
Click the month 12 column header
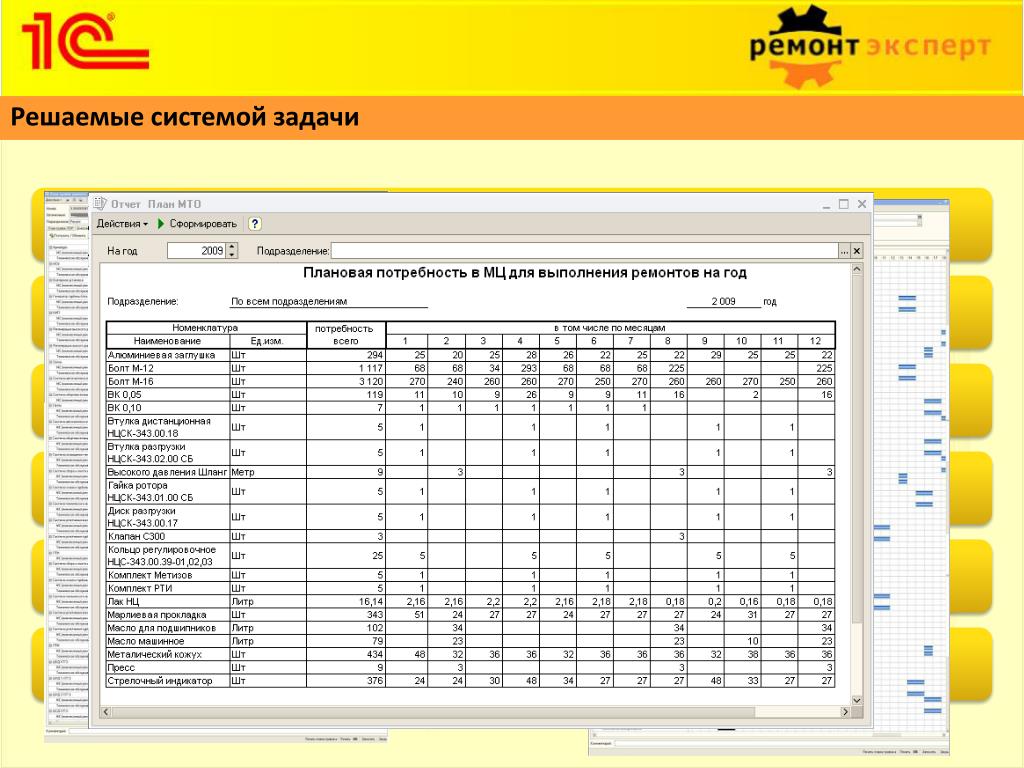click(815, 341)
